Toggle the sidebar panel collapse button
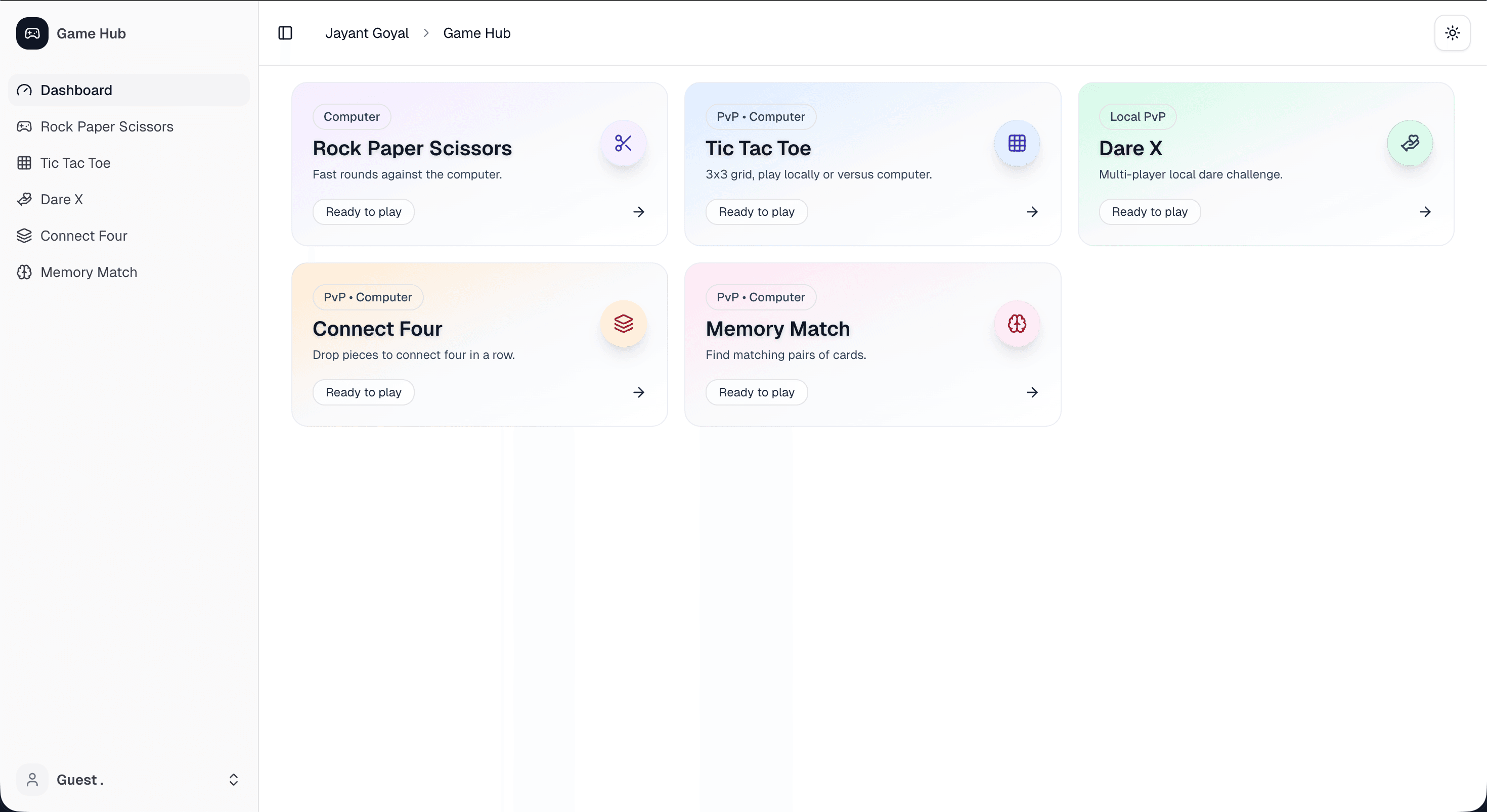Viewport: 1487px width, 812px height. click(x=285, y=33)
